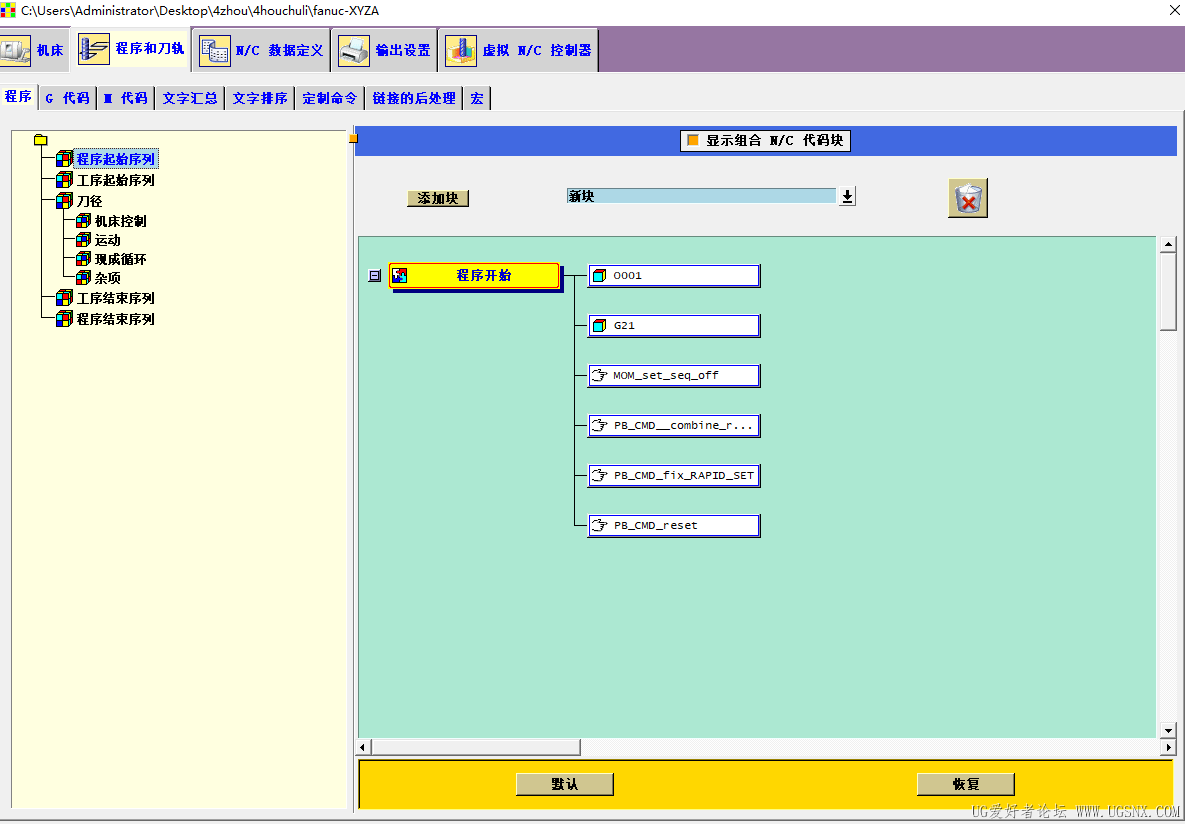The width and height of the screenshot is (1185, 824).
Task: Select the MOM_set_seq_off command block
Action: coord(674,376)
